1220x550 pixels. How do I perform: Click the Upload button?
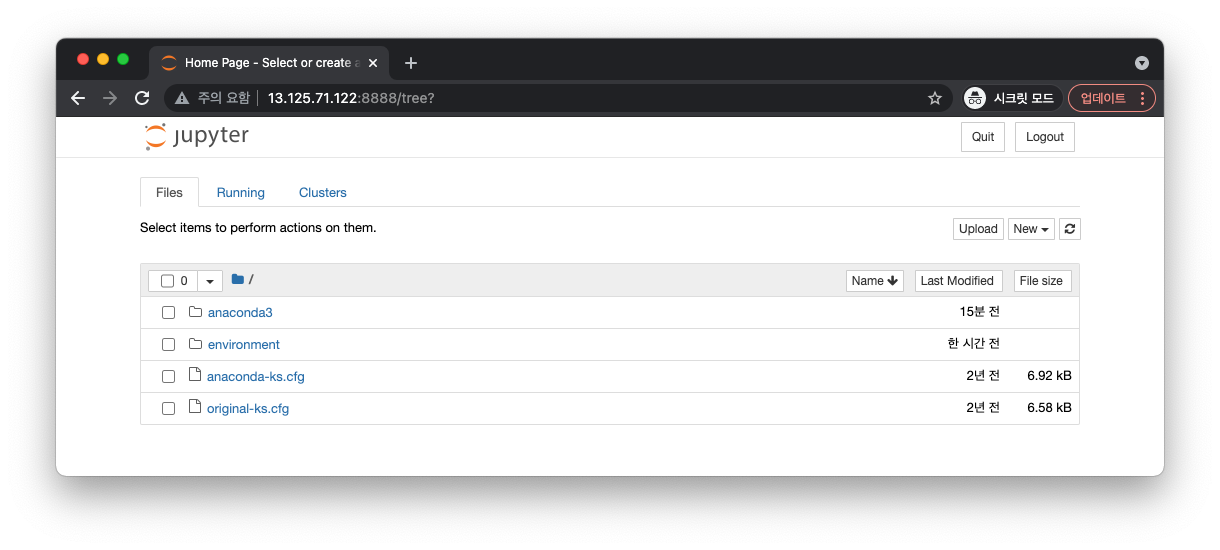[x=978, y=229]
